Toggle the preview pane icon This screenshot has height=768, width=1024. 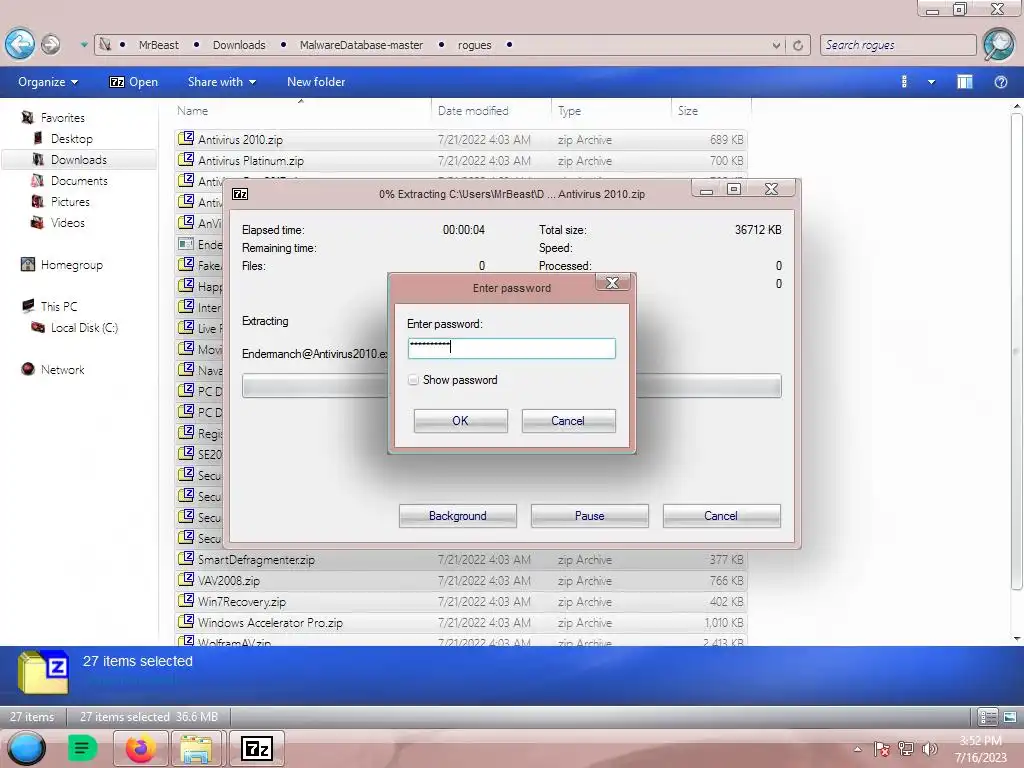tap(965, 82)
